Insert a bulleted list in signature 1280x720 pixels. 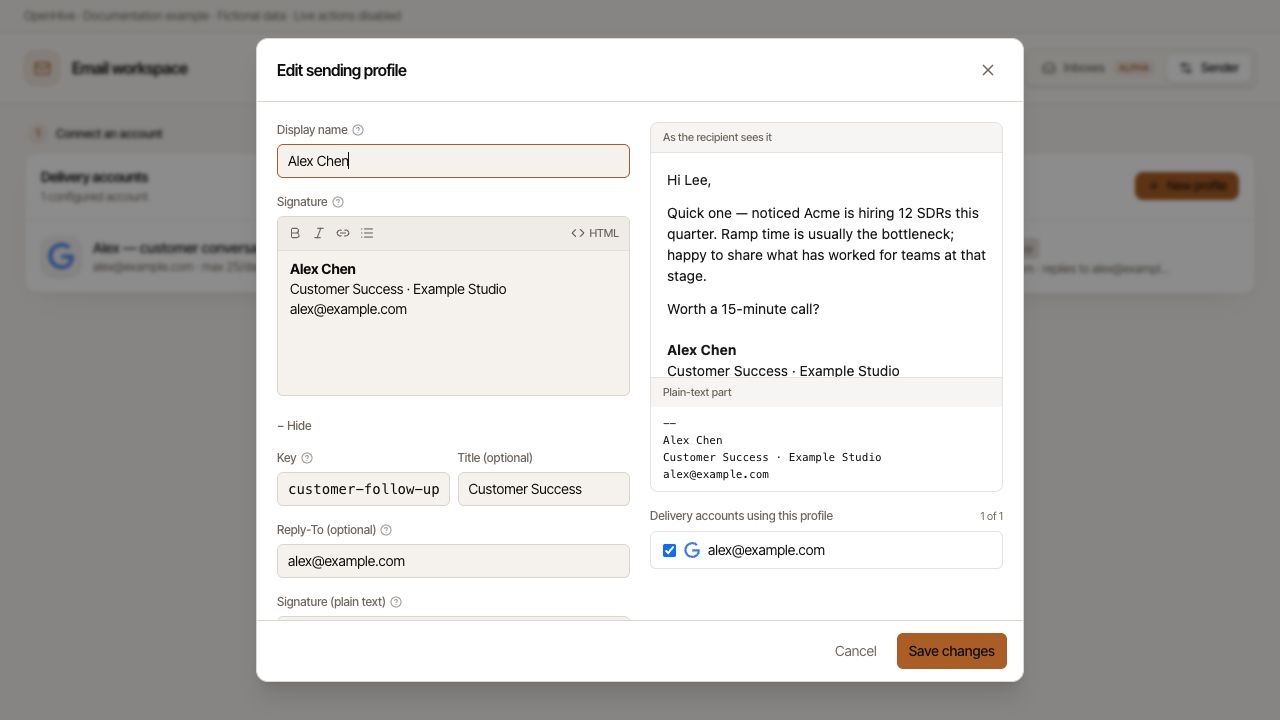click(x=367, y=233)
